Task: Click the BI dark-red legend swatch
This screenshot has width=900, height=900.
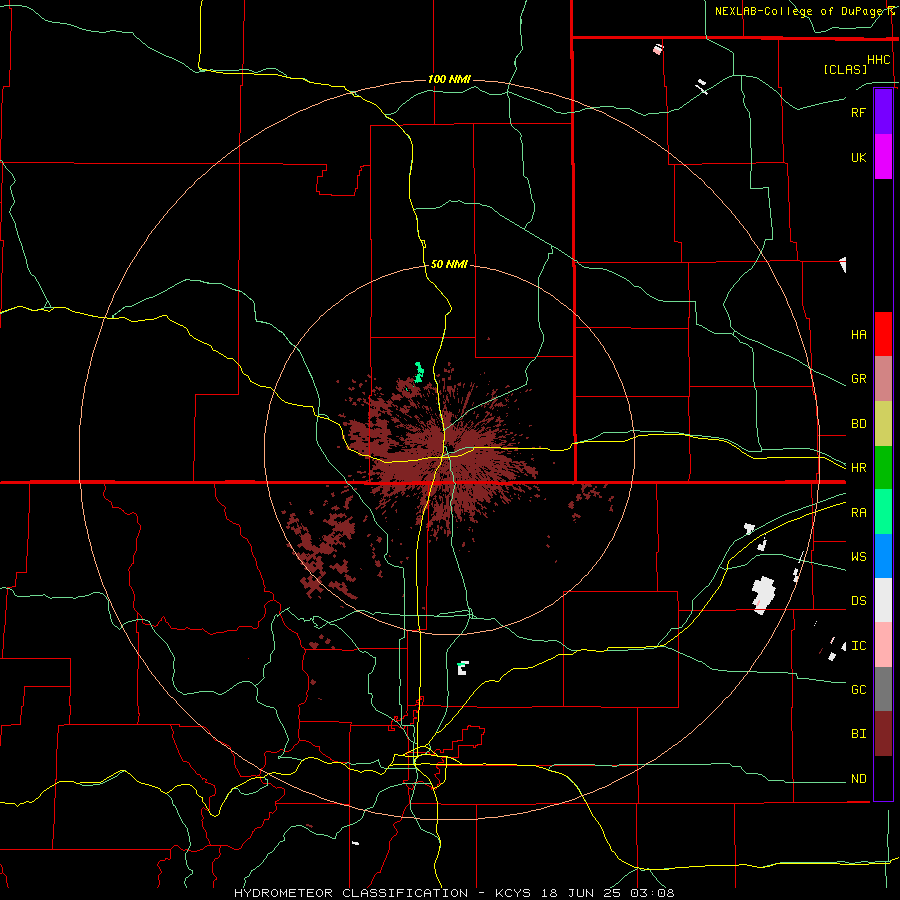Action: pos(883,734)
